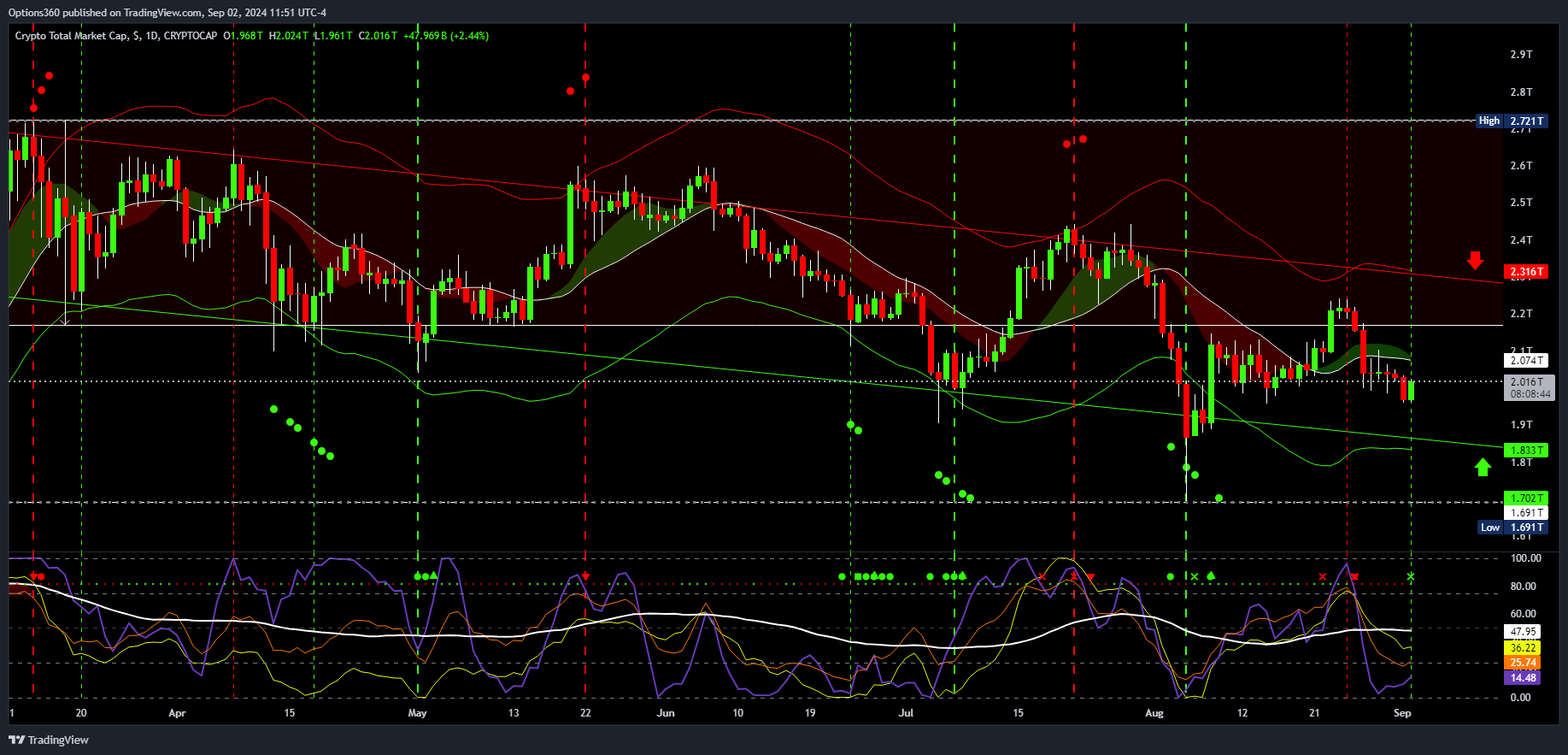Click the open value O1.968T

tap(243, 36)
